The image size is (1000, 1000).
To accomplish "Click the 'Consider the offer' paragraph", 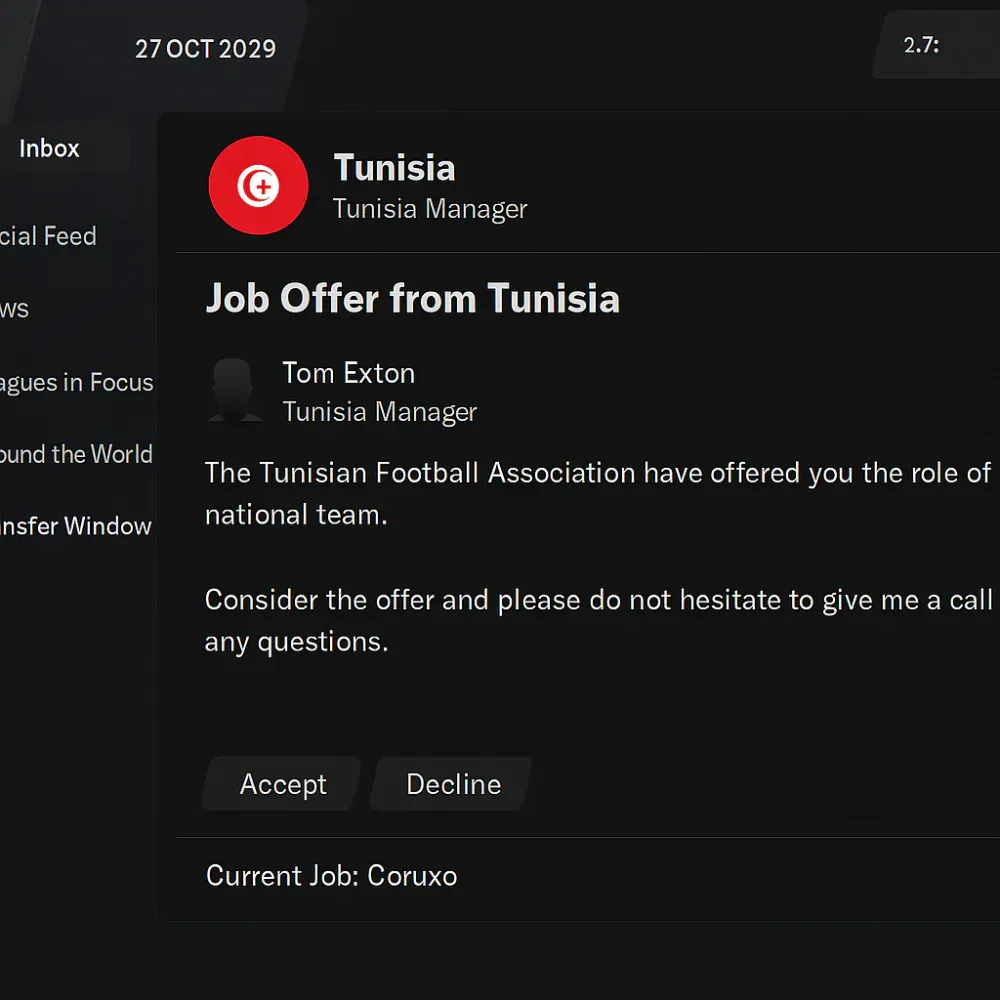I will [x=596, y=600].
